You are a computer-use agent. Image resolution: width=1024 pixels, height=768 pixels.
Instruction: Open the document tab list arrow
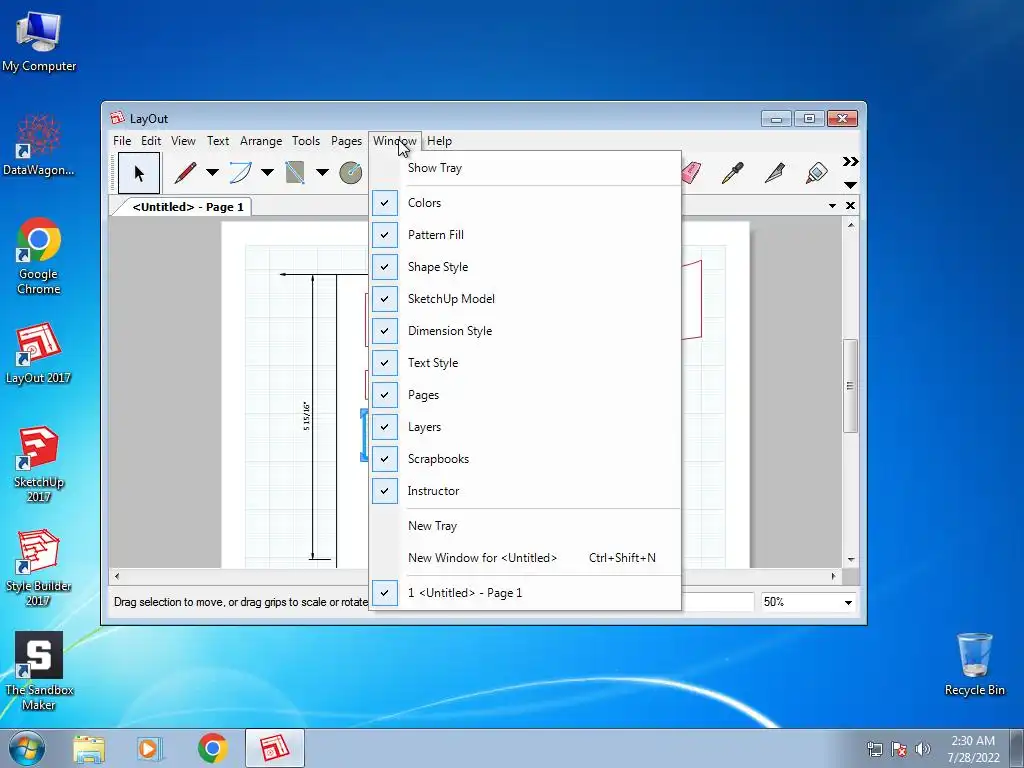[832, 206]
